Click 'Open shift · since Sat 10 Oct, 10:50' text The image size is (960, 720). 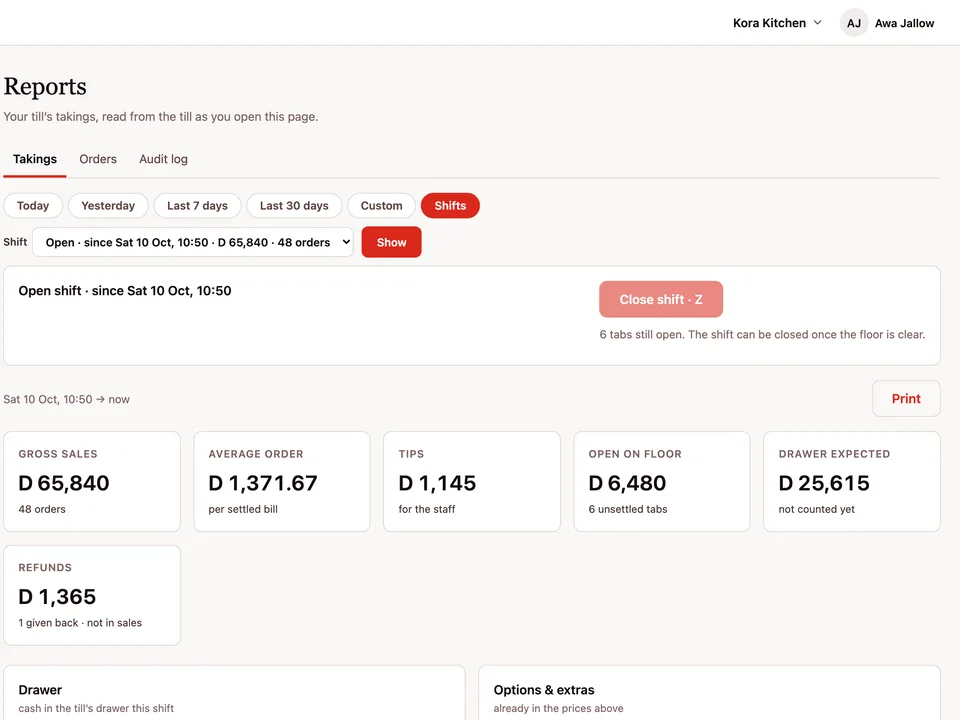(x=125, y=291)
